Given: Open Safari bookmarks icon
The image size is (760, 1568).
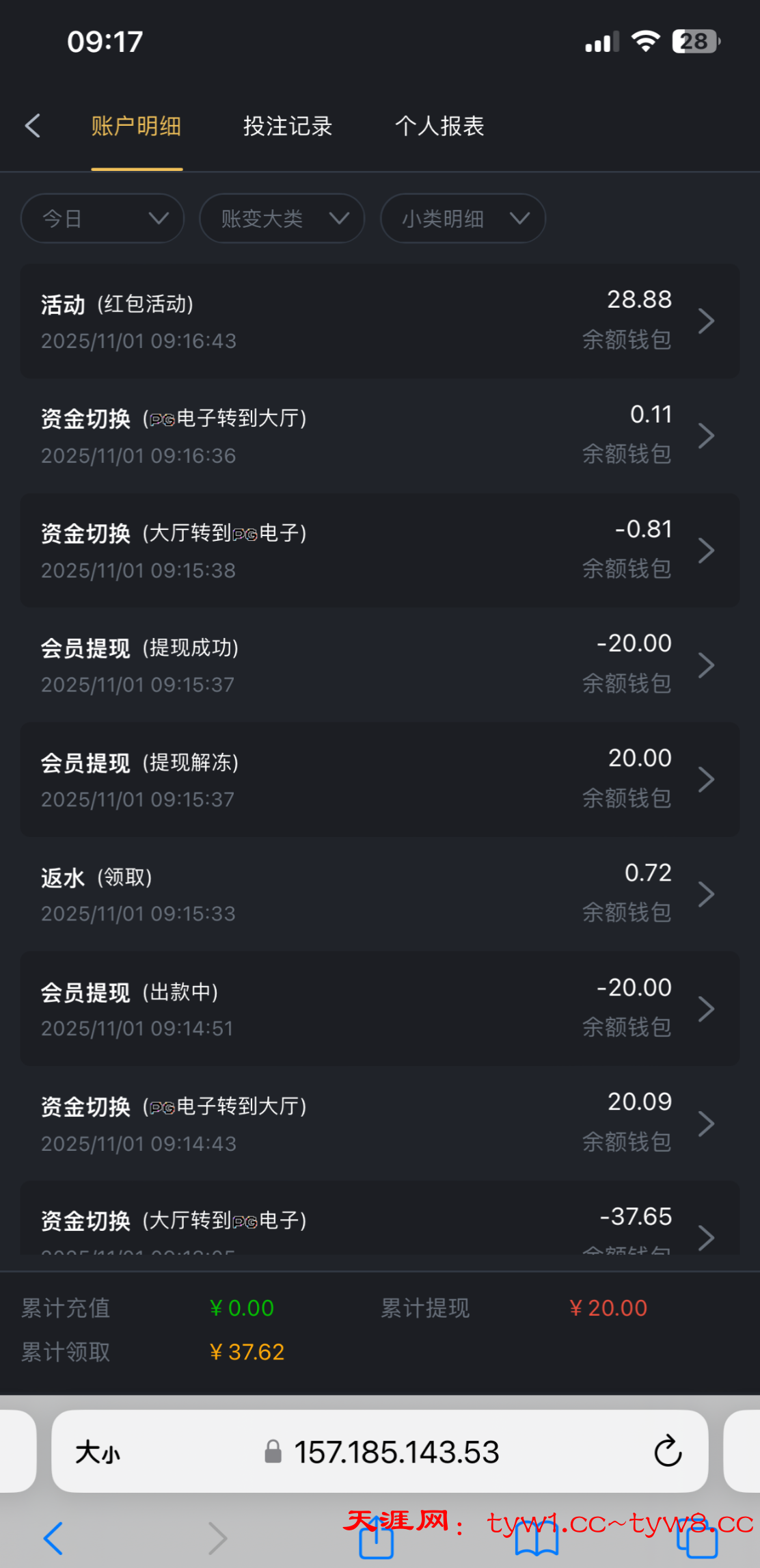Looking at the screenshot, I should pyautogui.click(x=537, y=1539).
